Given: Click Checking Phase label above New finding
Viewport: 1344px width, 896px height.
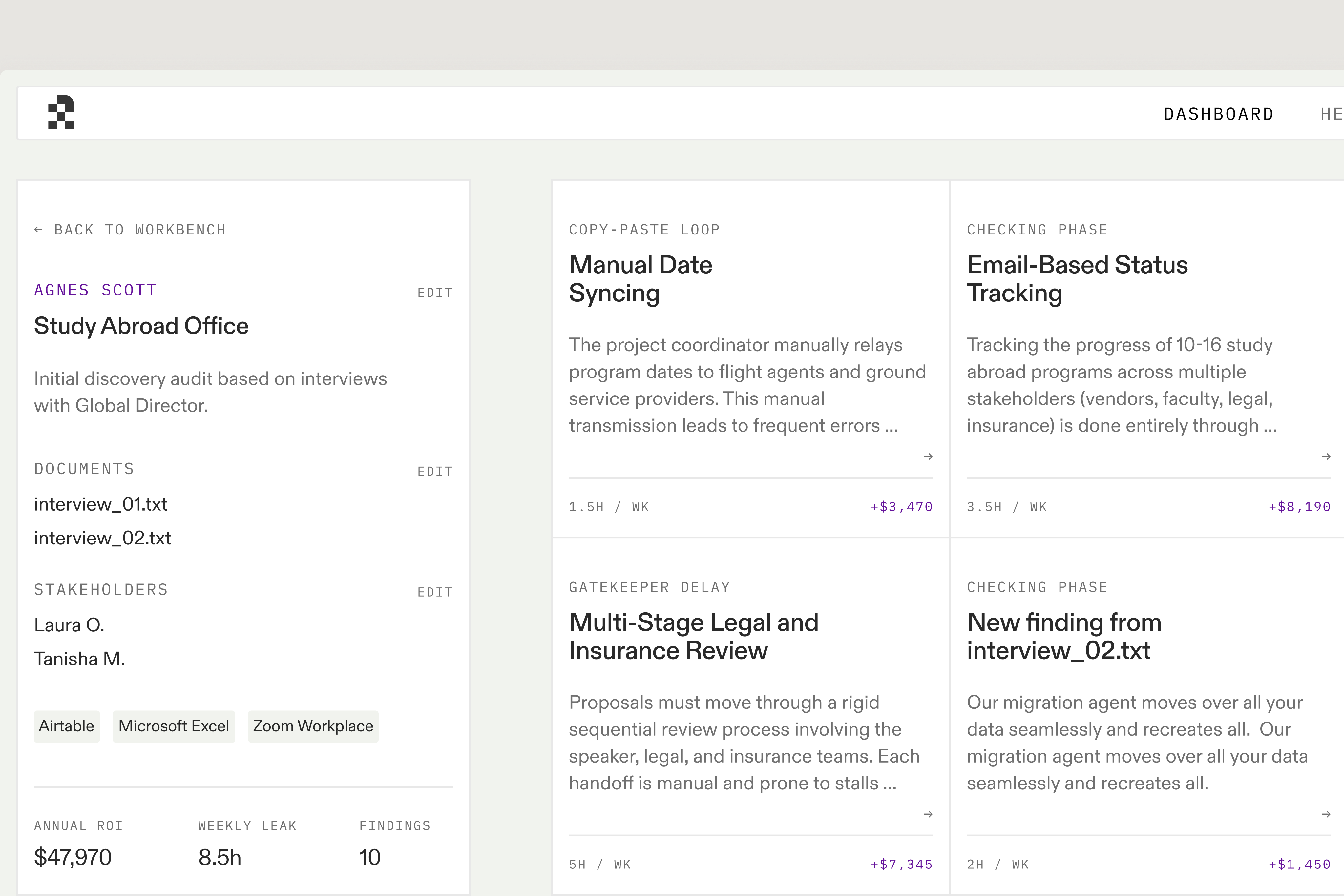Looking at the screenshot, I should 1037,587.
